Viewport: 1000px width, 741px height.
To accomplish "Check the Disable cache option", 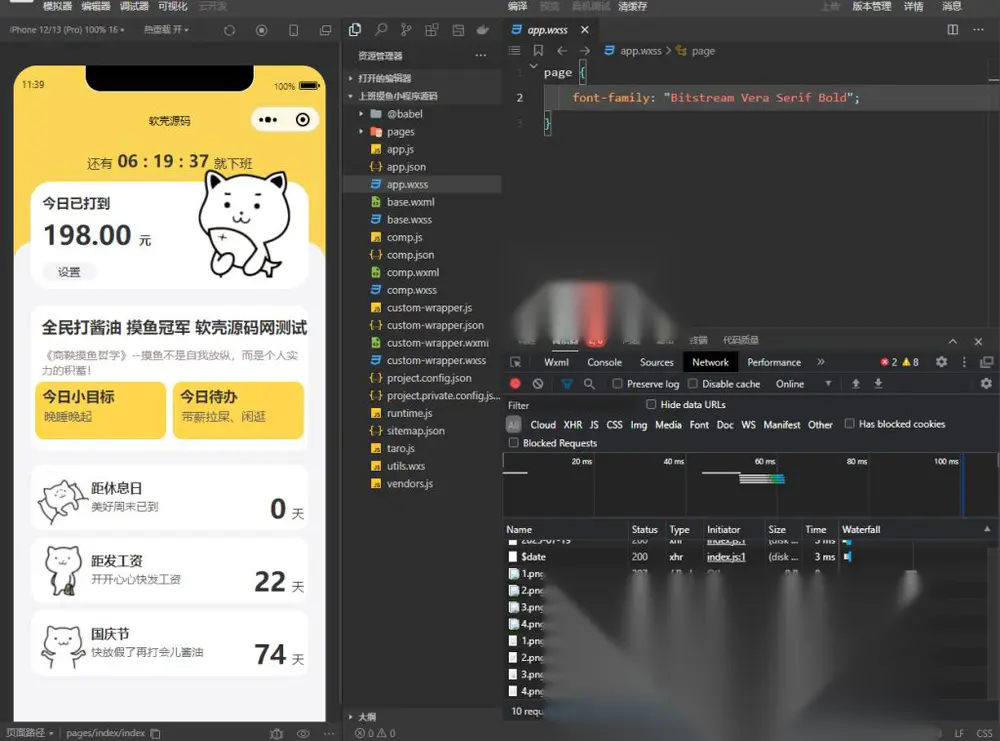I will click(x=693, y=383).
